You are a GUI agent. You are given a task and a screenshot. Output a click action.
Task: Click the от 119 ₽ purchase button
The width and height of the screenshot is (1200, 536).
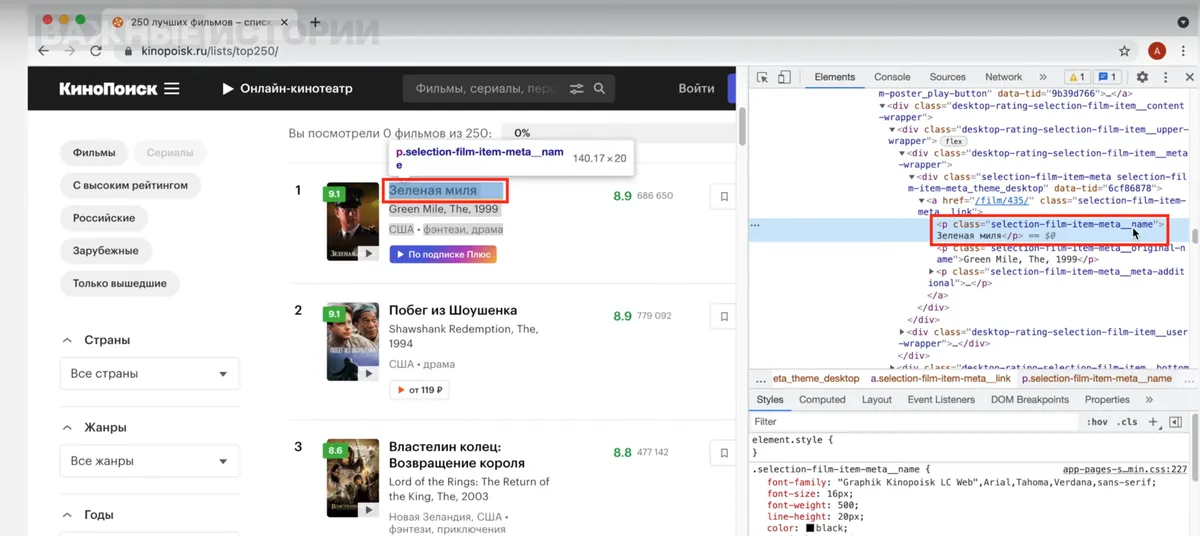(x=420, y=390)
